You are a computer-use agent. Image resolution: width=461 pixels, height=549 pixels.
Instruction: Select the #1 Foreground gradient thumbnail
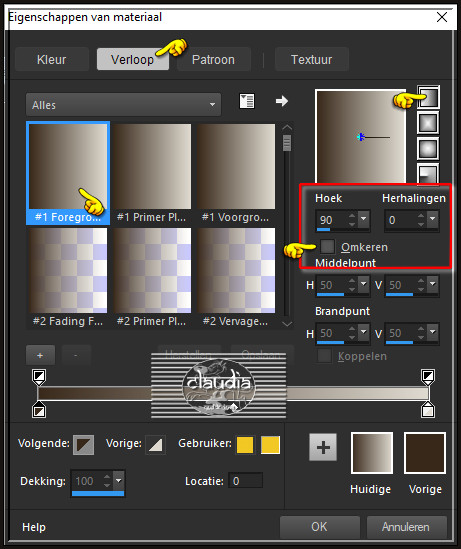pyautogui.click(x=68, y=173)
